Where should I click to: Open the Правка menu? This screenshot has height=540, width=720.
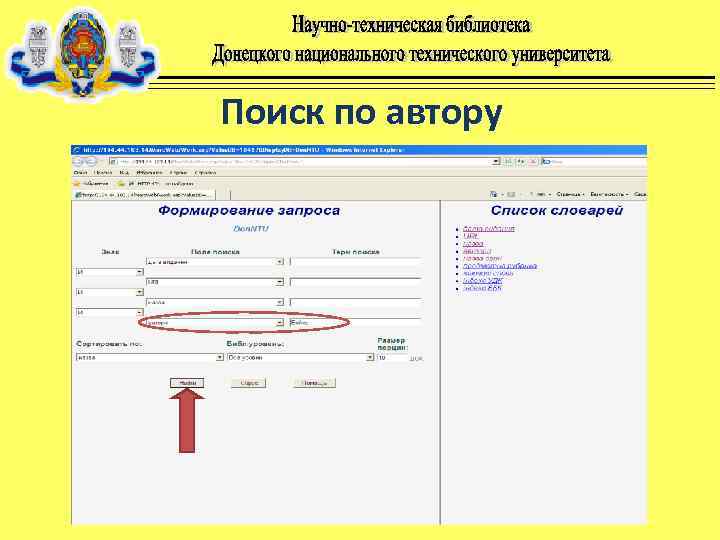103,173
